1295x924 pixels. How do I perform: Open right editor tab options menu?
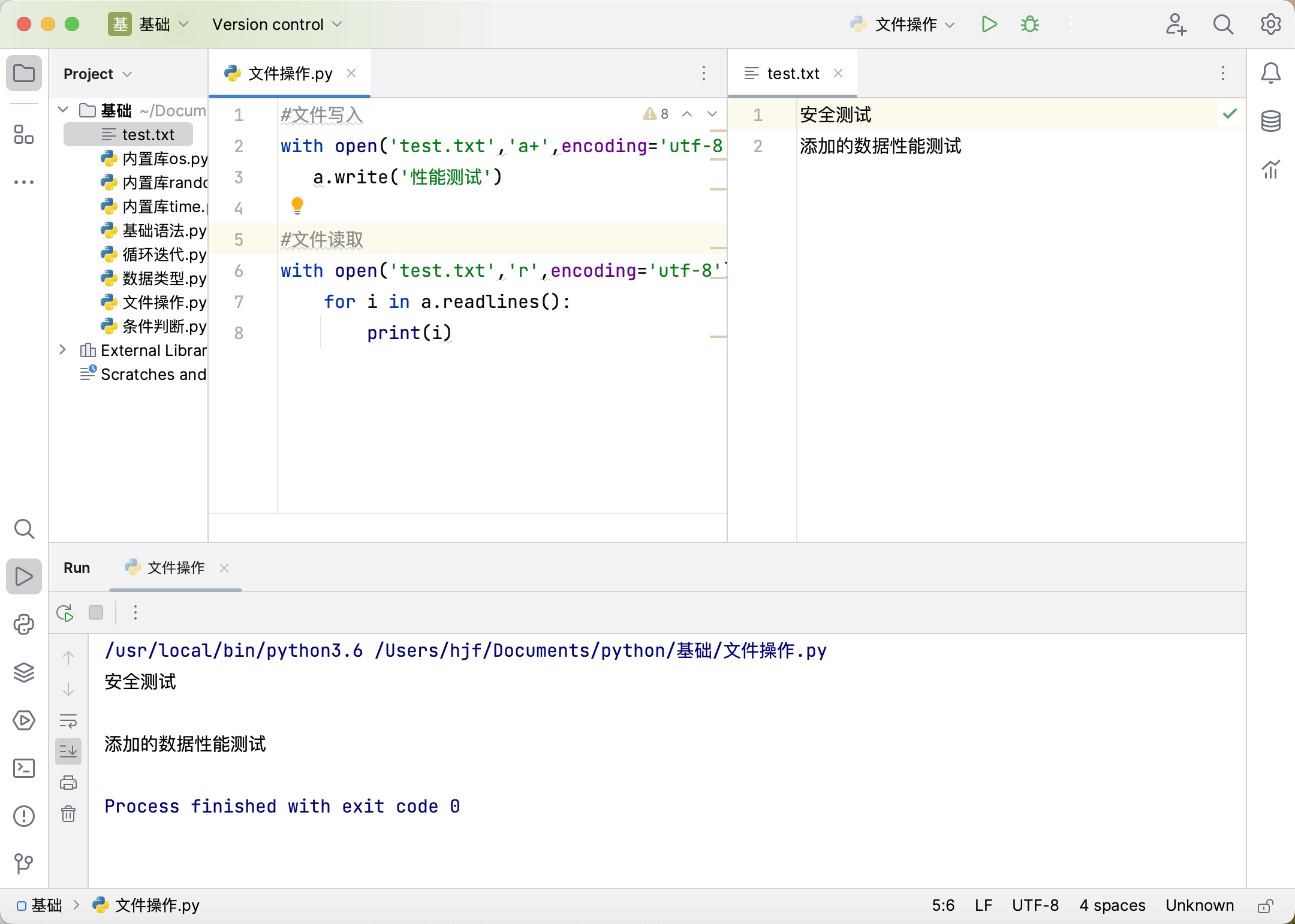1223,74
